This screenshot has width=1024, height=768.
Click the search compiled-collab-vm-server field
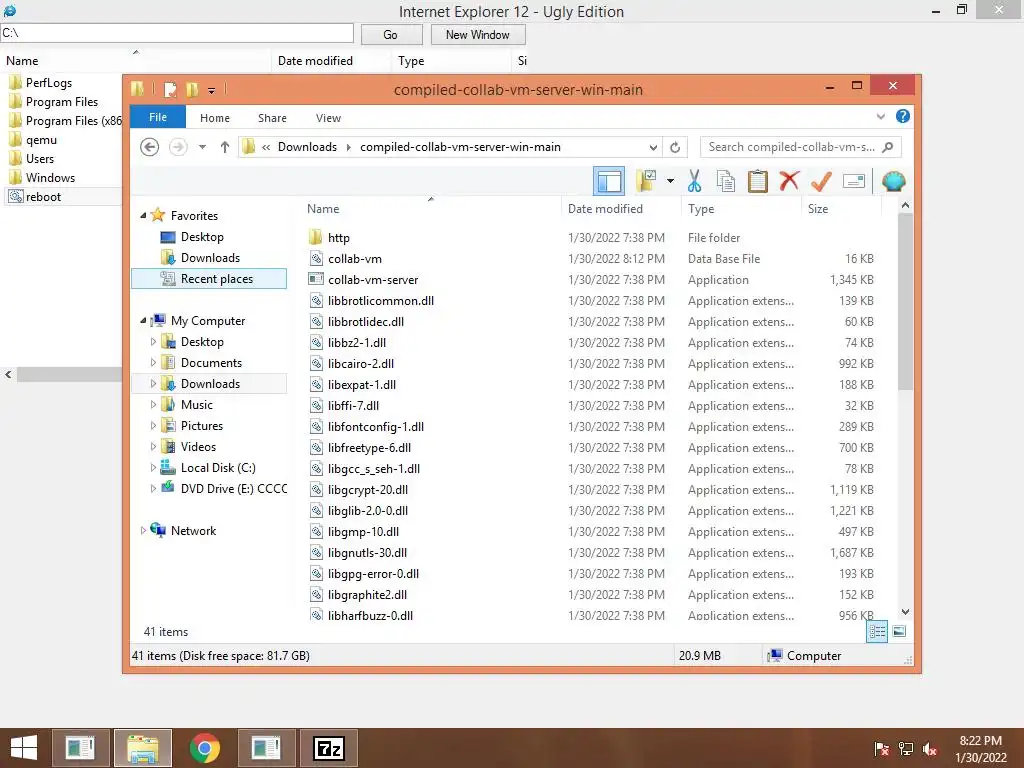[x=800, y=147]
